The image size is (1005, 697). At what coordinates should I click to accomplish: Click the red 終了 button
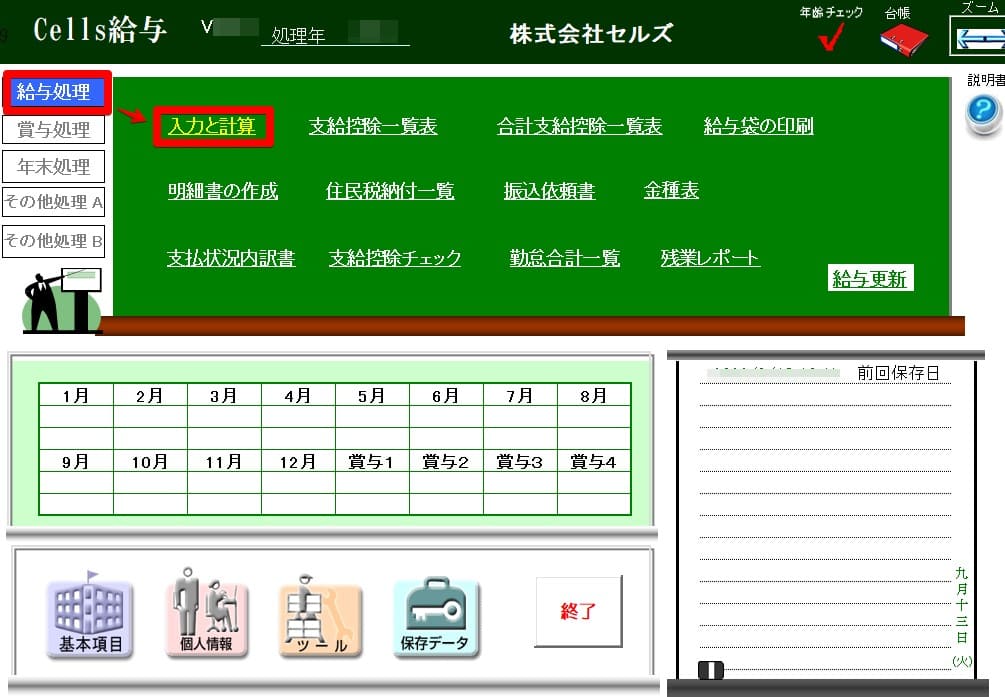(578, 612)
